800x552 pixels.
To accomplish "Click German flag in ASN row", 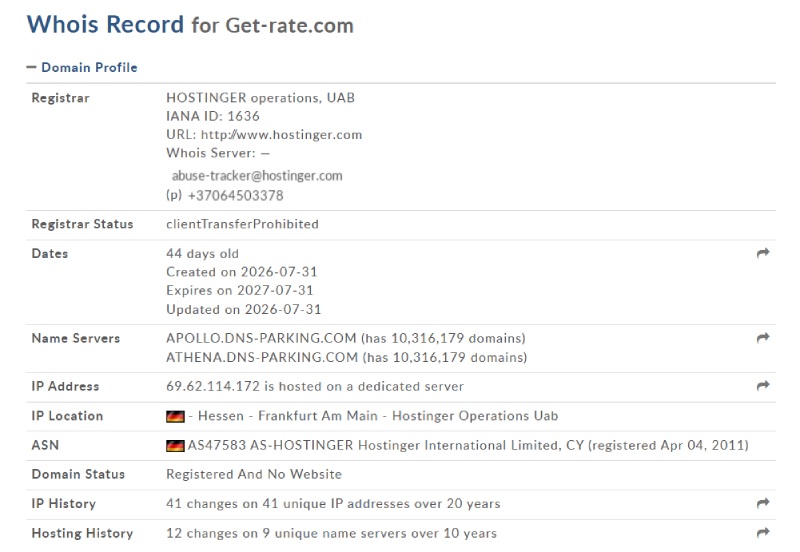I will pyautogui.click(x=175, y=446).
